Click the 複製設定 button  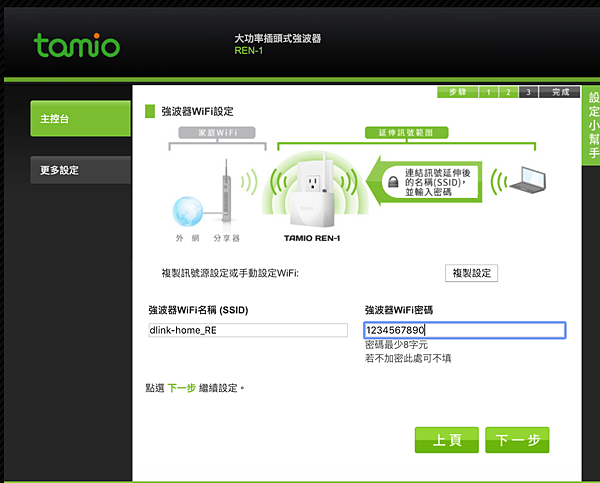pos(471,273)
